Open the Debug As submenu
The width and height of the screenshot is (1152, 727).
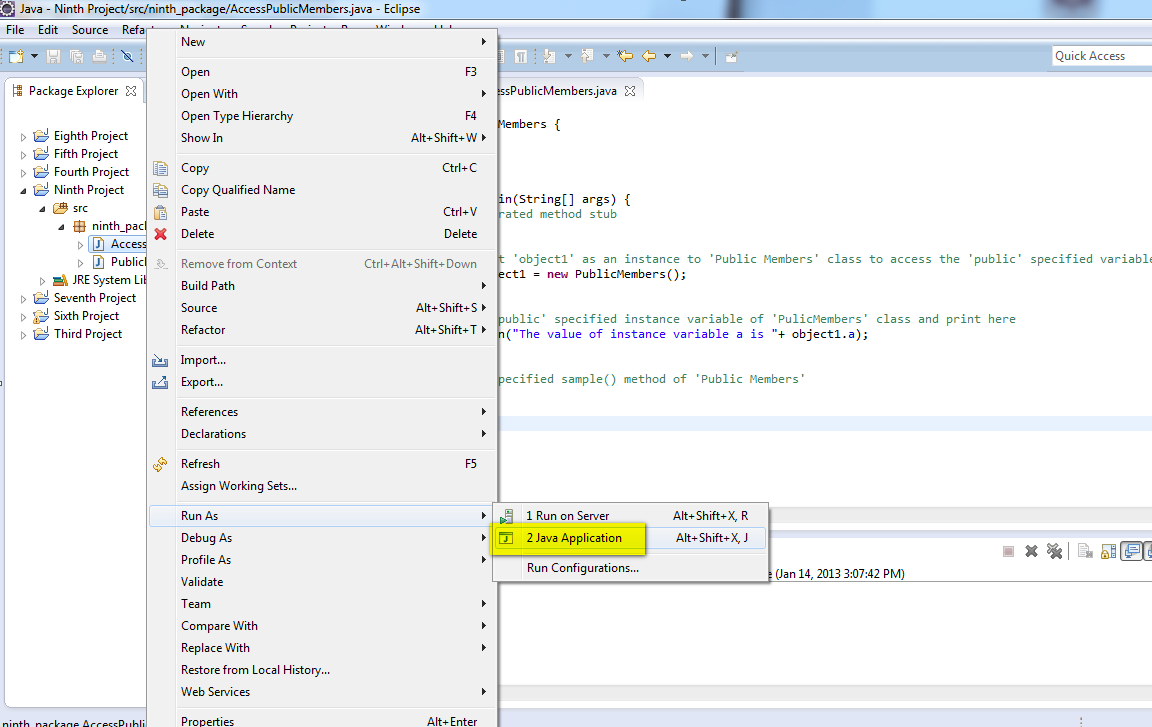point(323,538)
